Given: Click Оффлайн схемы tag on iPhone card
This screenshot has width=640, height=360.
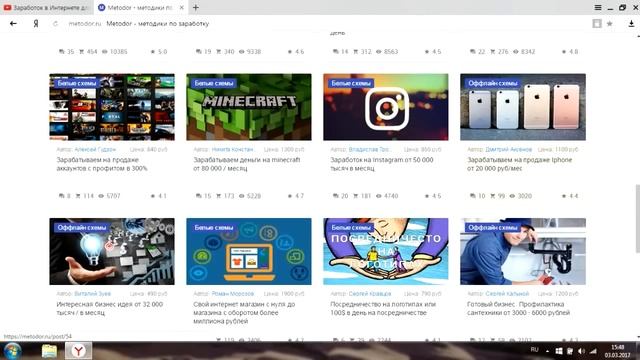Looking at the screenshot, I should tap(492, 83).
